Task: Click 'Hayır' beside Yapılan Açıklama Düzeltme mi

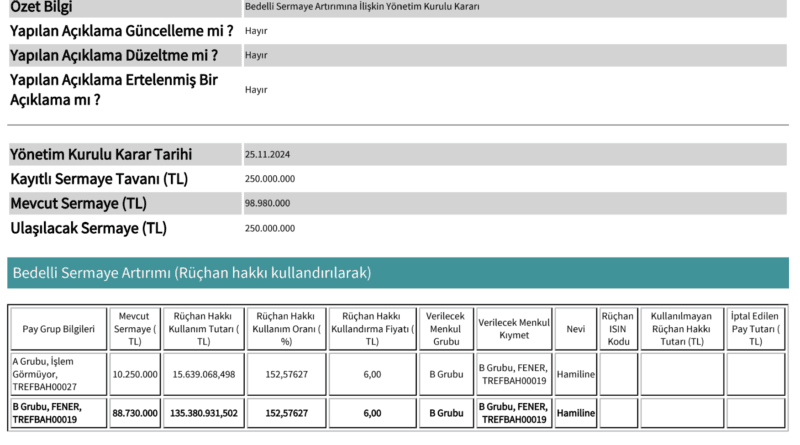Action: point(256,55)
